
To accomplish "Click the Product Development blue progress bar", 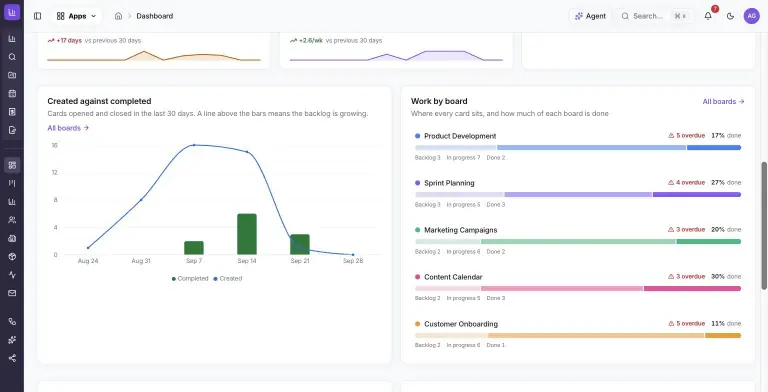I will pos(578,147).
